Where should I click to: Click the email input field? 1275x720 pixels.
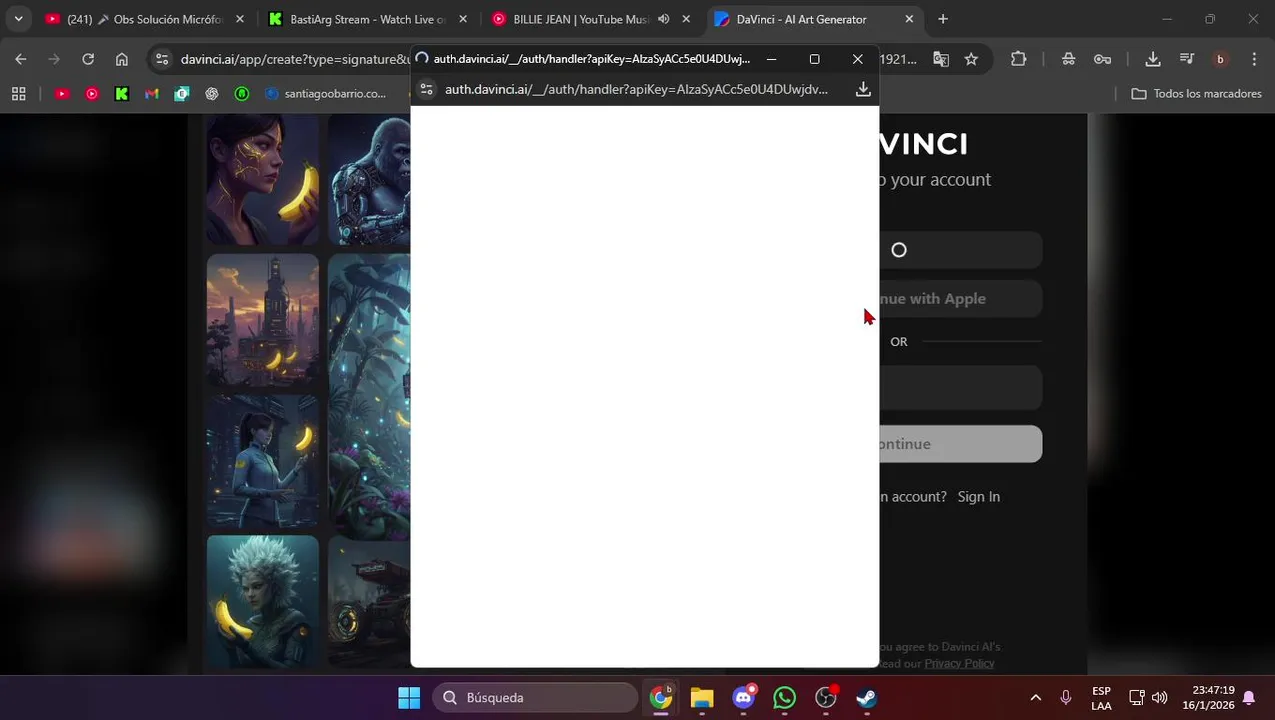961,388
